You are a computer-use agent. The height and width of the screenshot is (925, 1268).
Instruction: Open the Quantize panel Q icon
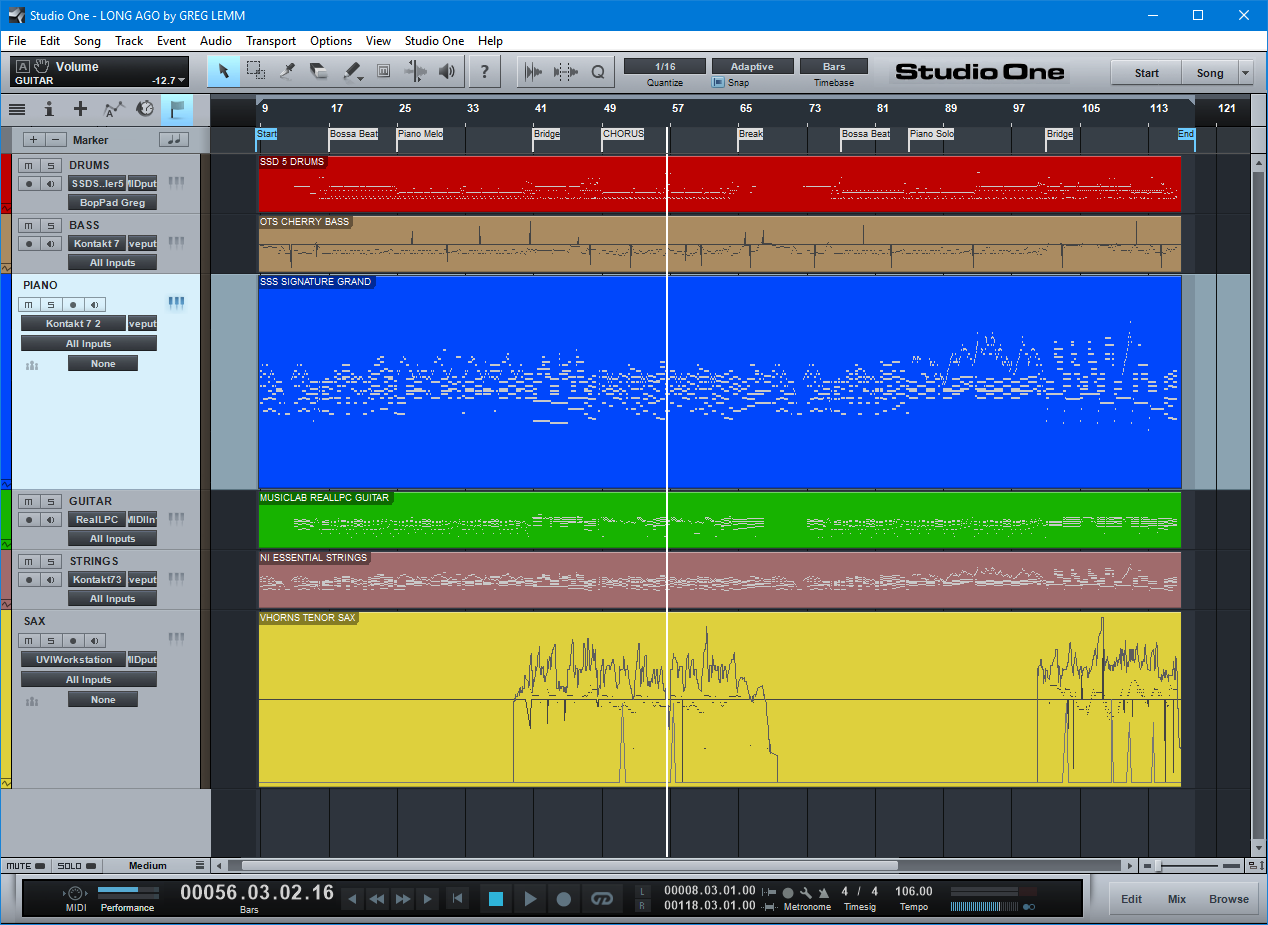[x=598, y=71]
